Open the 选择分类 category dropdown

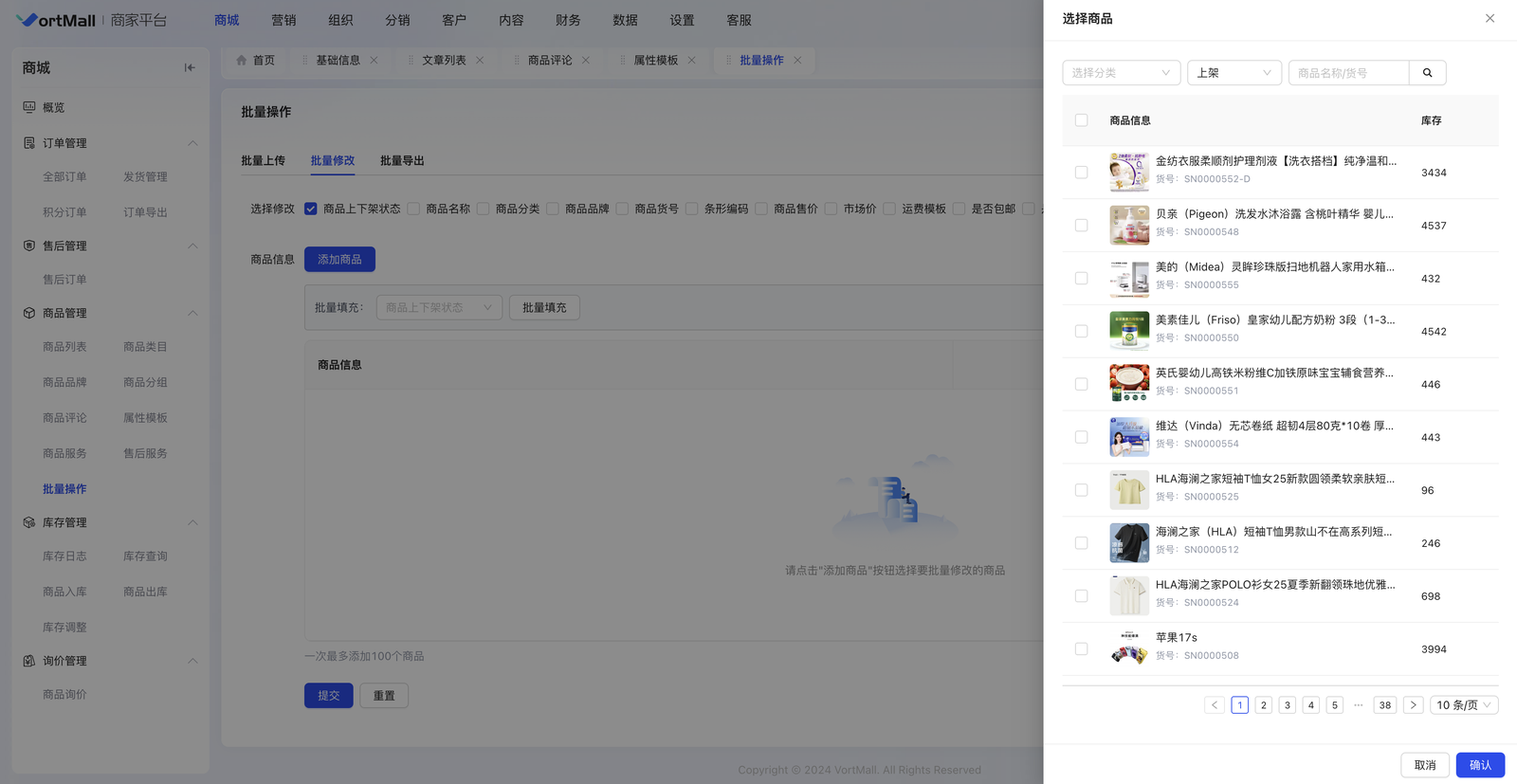[x=1121, y=73]
